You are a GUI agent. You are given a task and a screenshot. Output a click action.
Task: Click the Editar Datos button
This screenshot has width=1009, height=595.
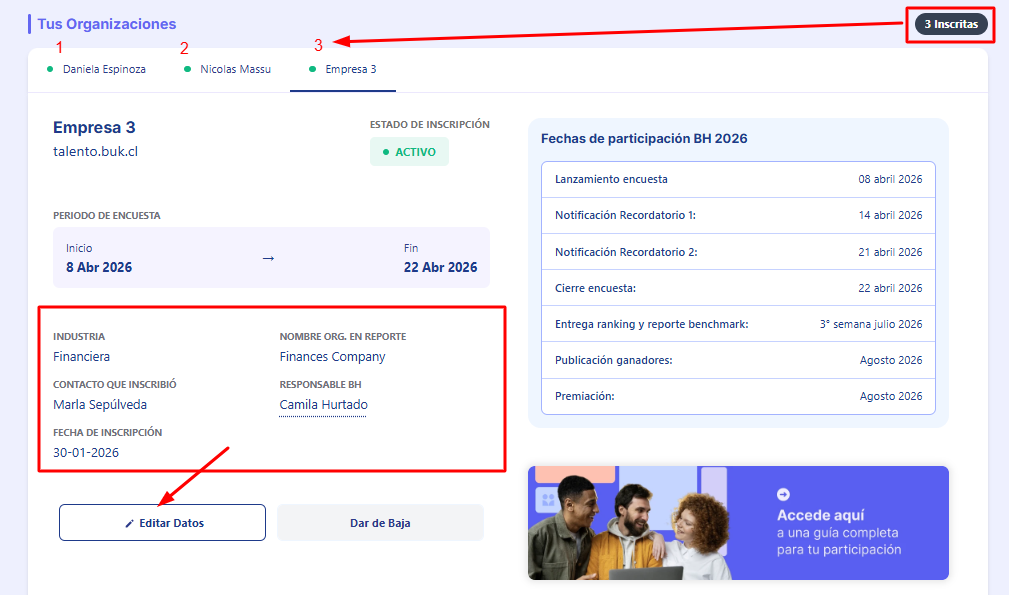(x=162, y=523)
